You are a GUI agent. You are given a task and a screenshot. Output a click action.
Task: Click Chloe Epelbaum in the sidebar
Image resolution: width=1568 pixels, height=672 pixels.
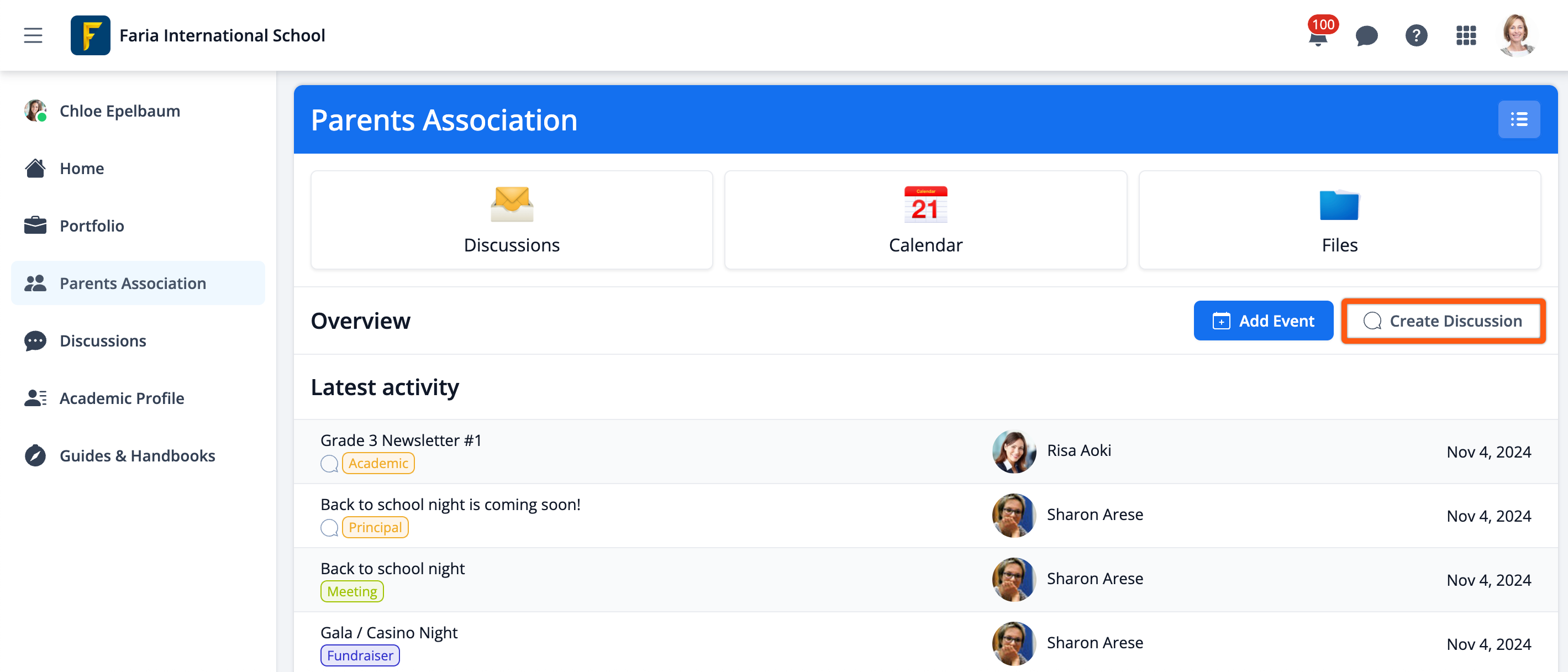119,111
